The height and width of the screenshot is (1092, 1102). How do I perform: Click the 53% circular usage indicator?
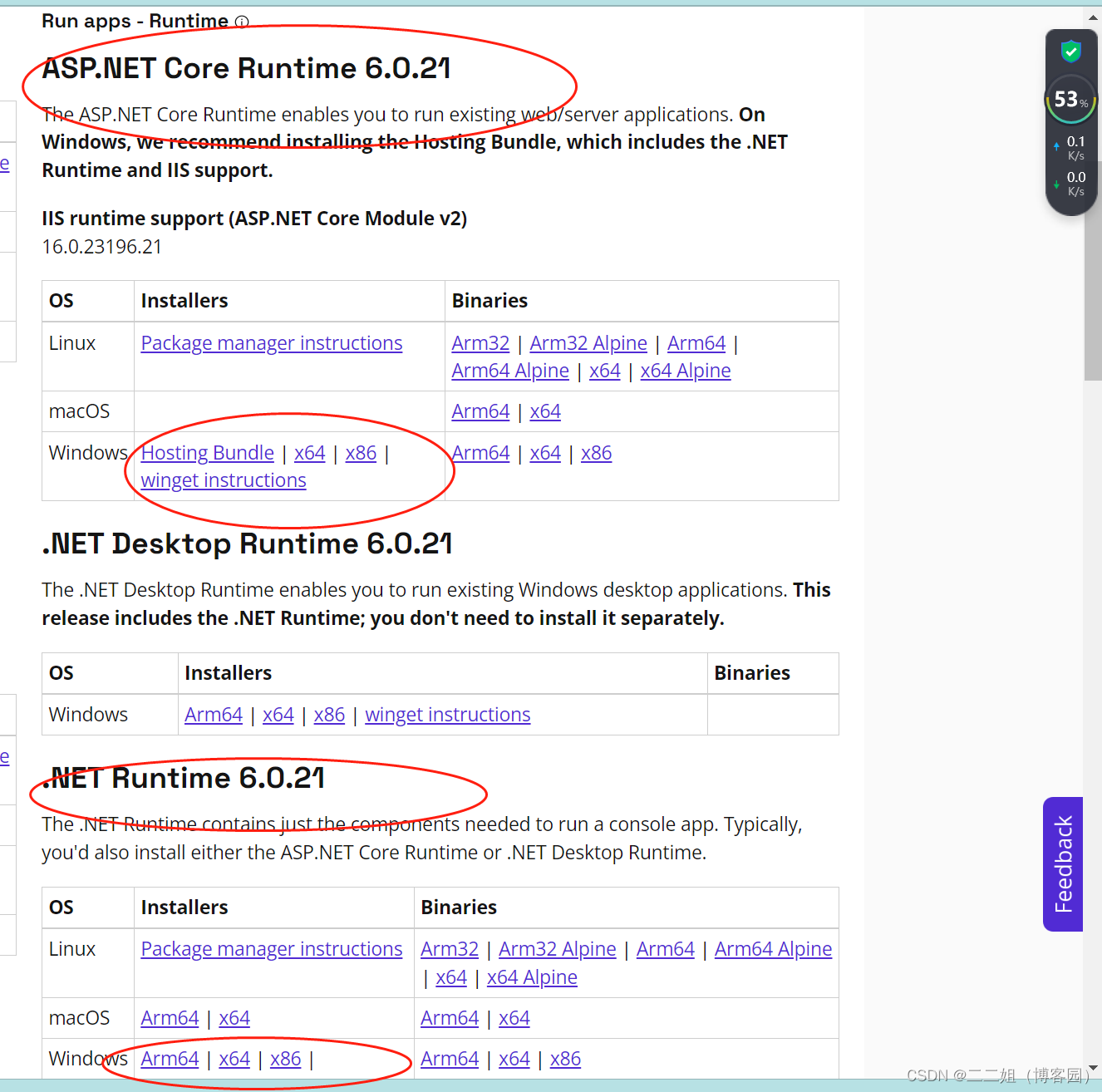tap(1071, 100)
